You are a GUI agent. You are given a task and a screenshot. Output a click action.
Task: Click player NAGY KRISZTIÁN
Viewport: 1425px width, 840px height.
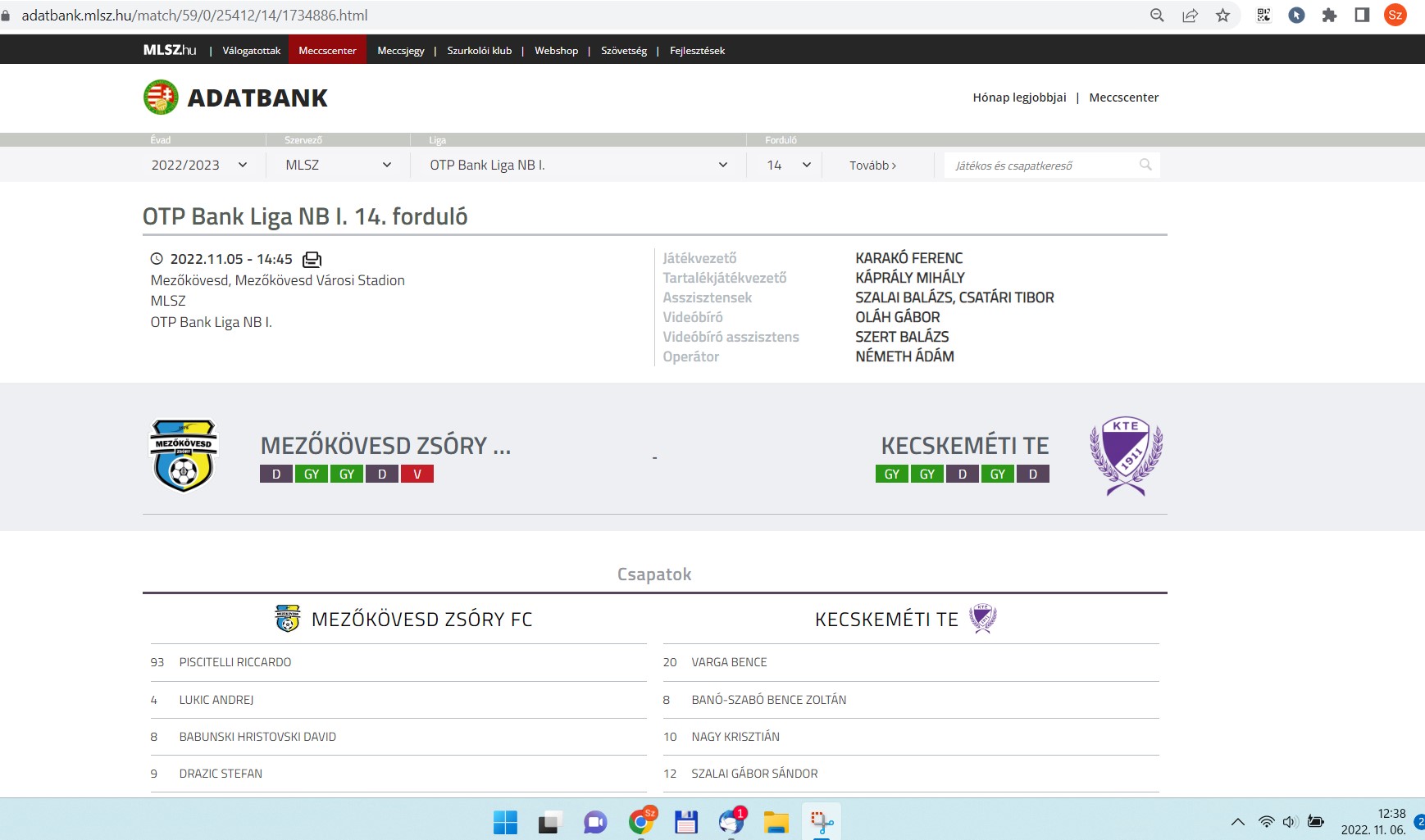735,737
